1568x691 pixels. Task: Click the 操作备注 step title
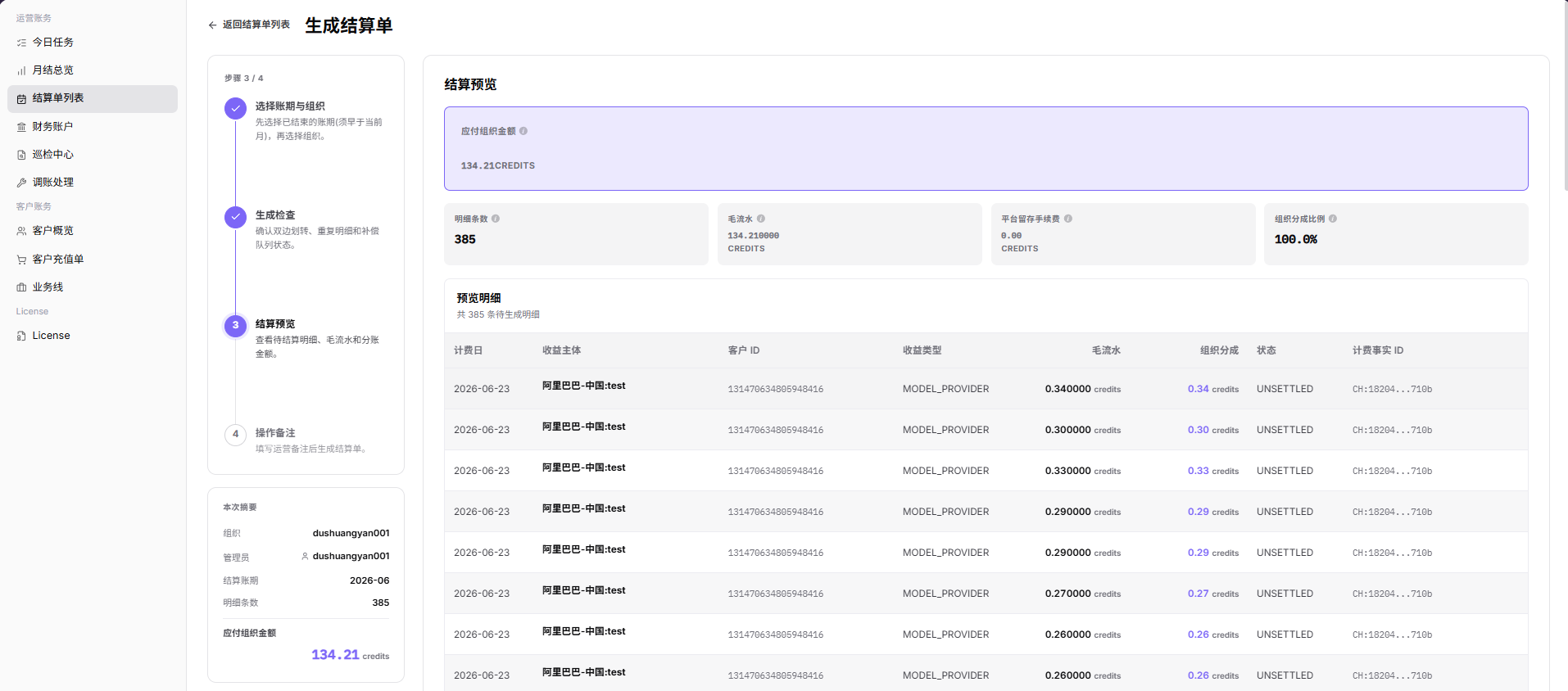pyautogui.click(x=275, y=433)
